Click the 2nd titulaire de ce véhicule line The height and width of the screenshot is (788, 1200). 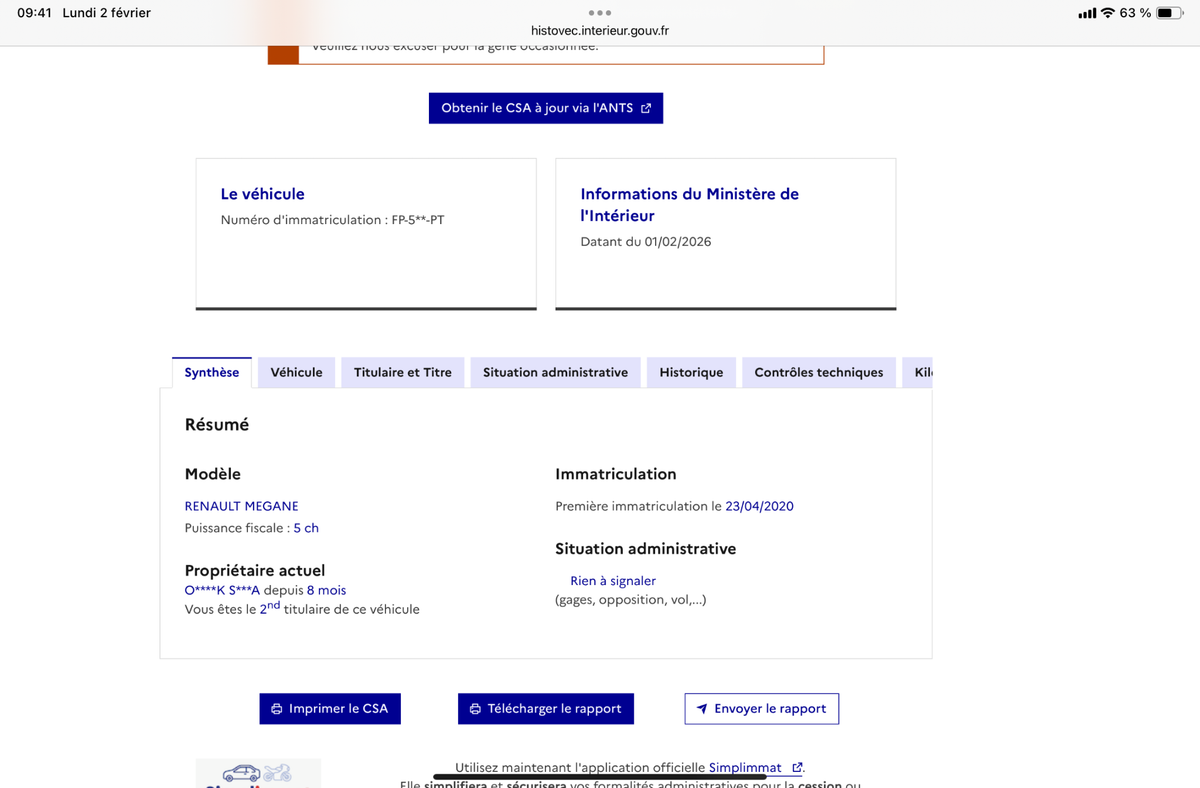(302, 608)
